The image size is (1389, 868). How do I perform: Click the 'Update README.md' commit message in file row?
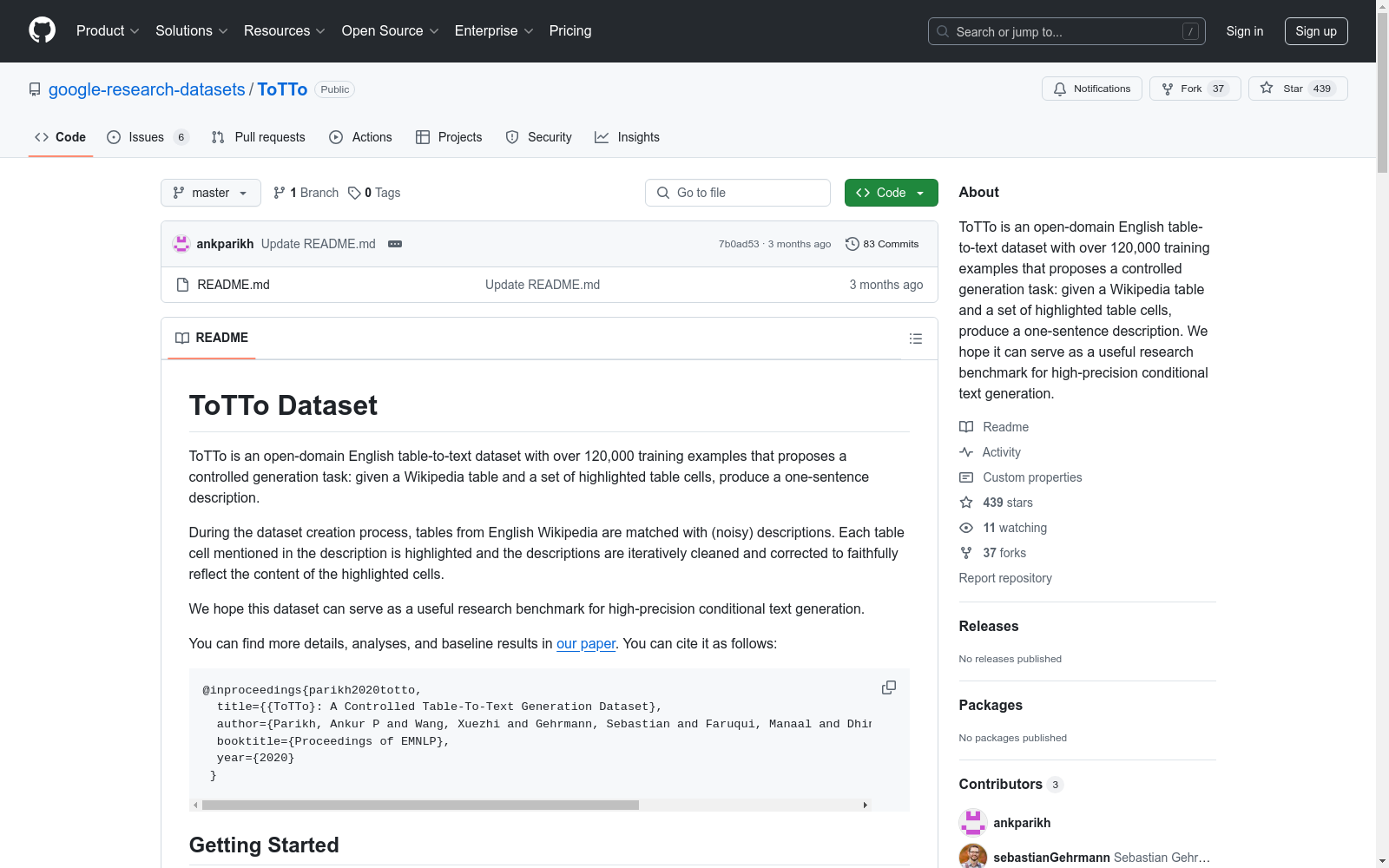[543, 285]
